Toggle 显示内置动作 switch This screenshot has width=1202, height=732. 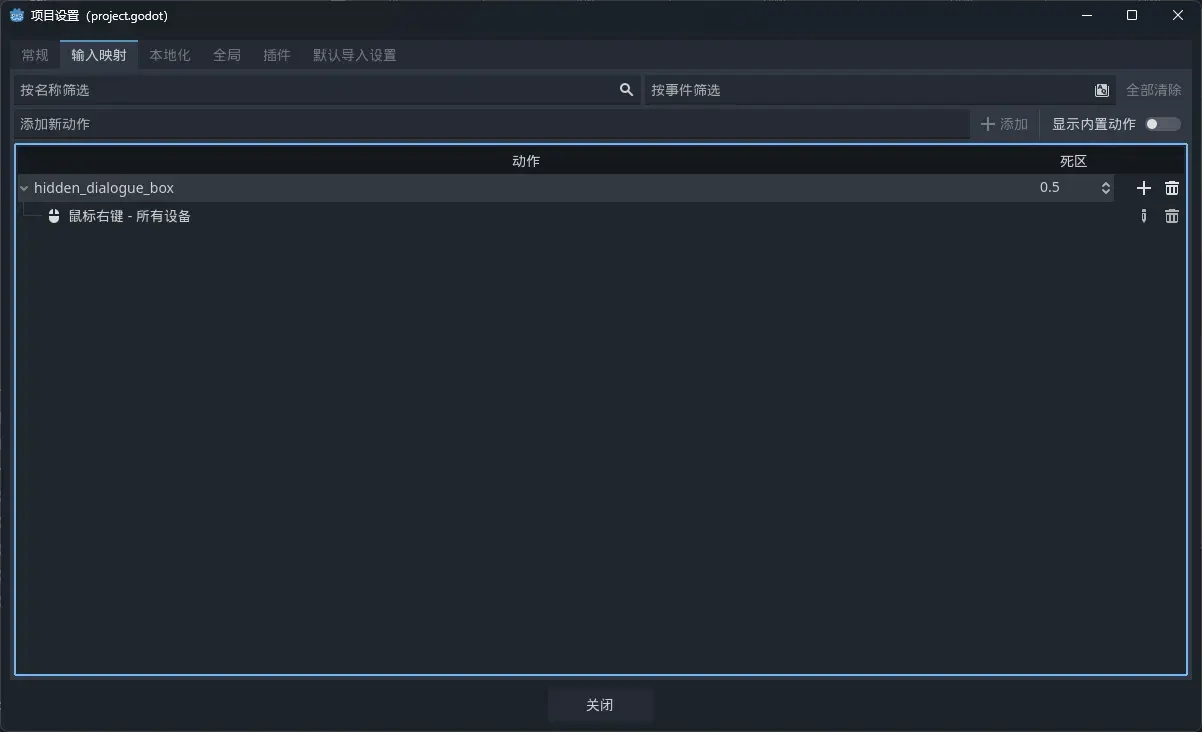(x=1163, y=124)
